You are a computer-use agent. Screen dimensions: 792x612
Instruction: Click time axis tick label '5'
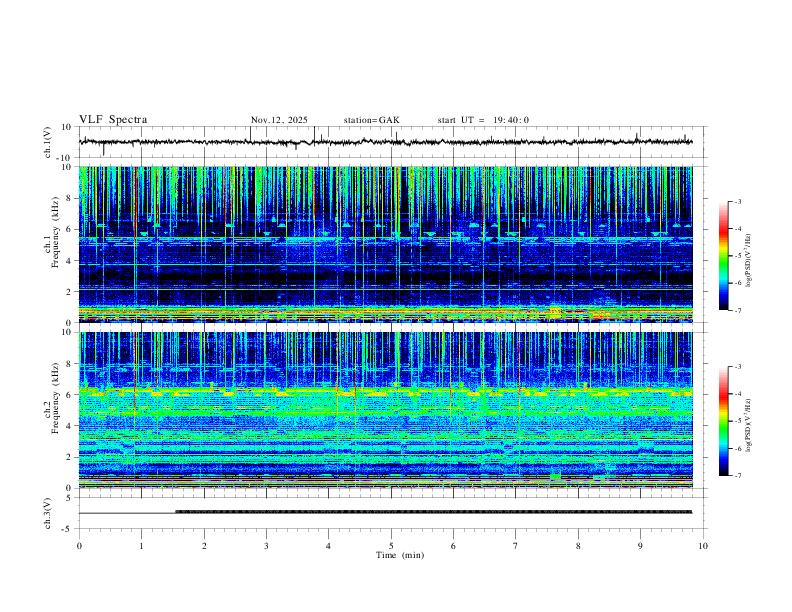391,546
